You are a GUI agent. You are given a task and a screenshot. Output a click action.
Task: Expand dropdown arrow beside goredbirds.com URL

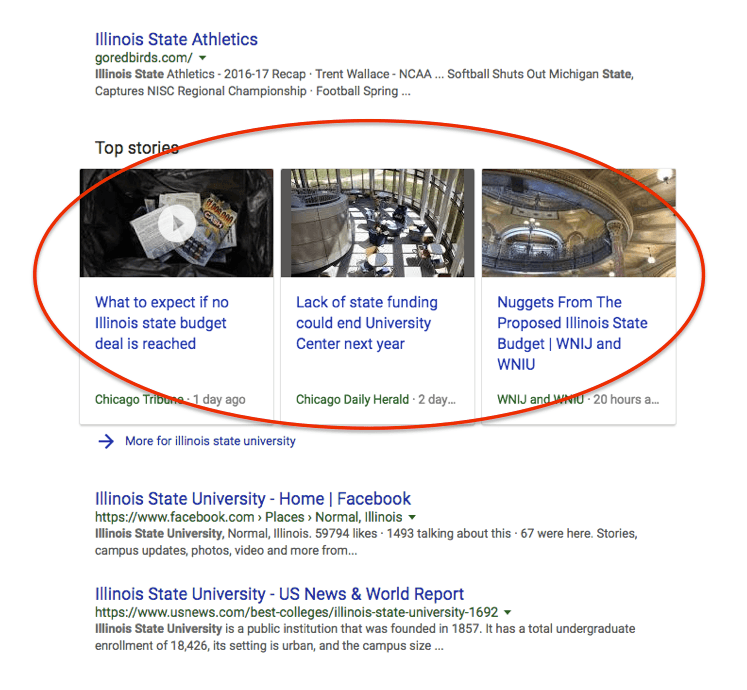click(x=202, y=58)
